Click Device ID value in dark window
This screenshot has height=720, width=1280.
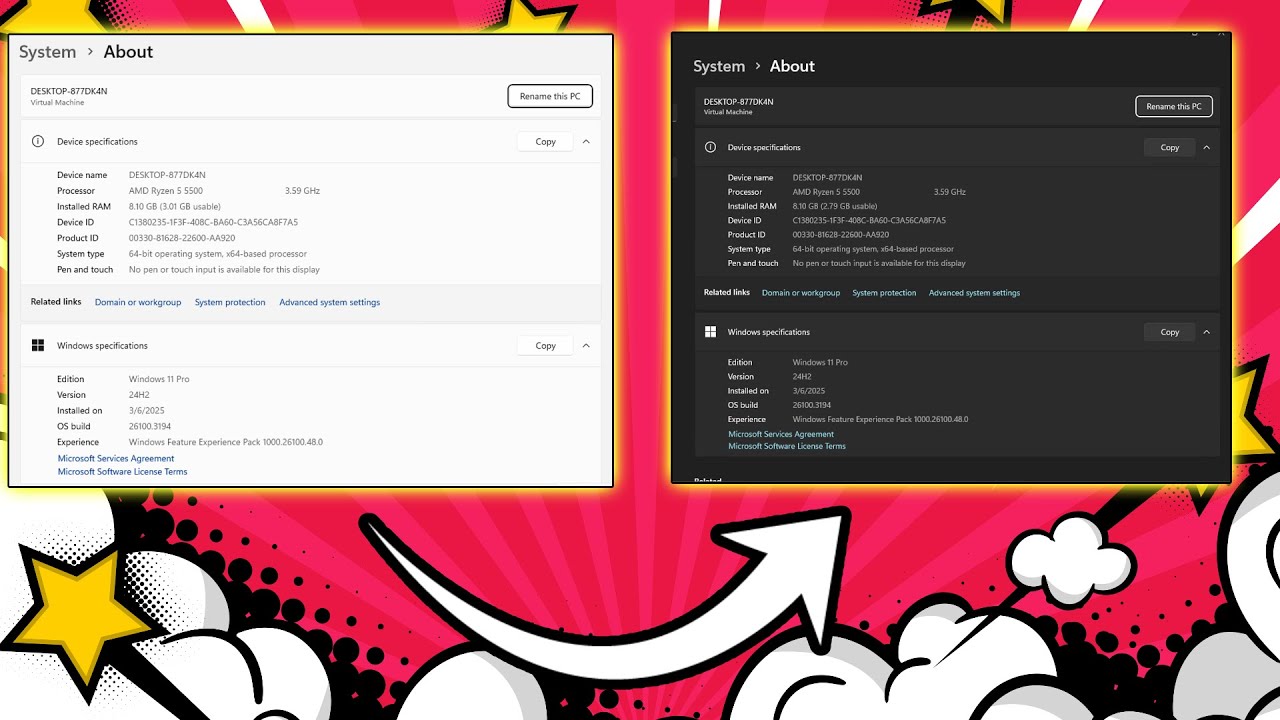tap(869, 220)
